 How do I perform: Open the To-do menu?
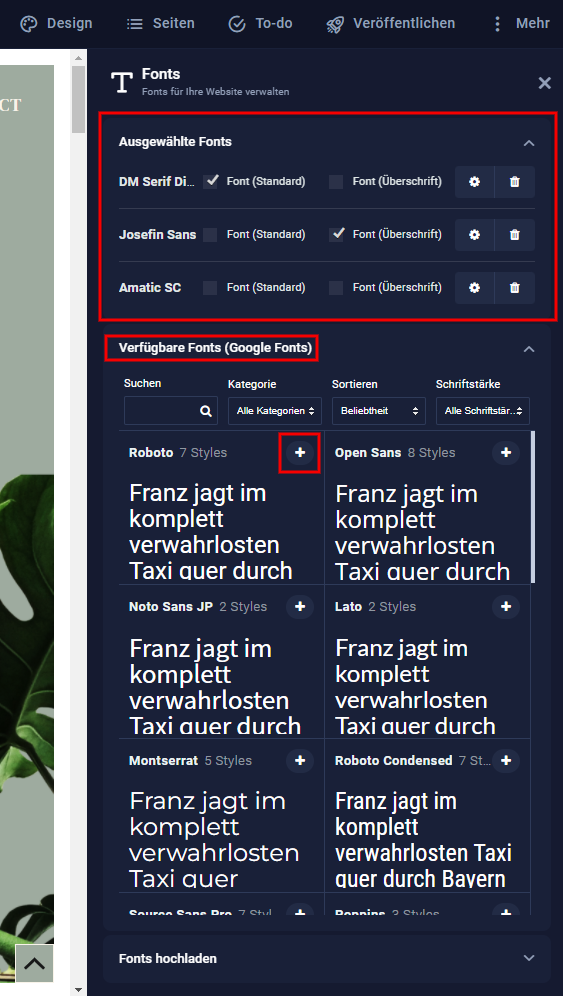[260, 24]
